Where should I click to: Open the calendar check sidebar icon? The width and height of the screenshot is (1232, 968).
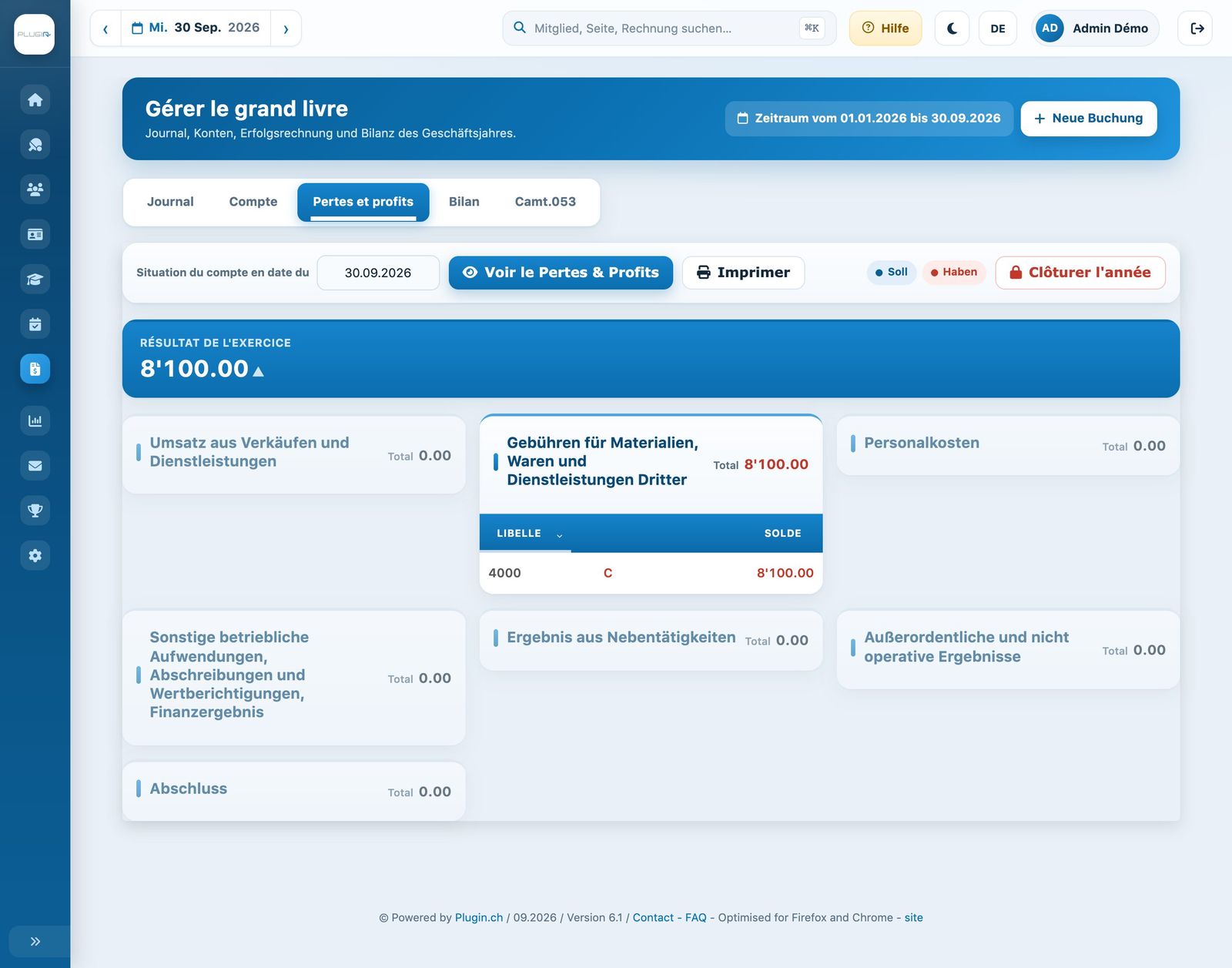(x=35, y=324)
